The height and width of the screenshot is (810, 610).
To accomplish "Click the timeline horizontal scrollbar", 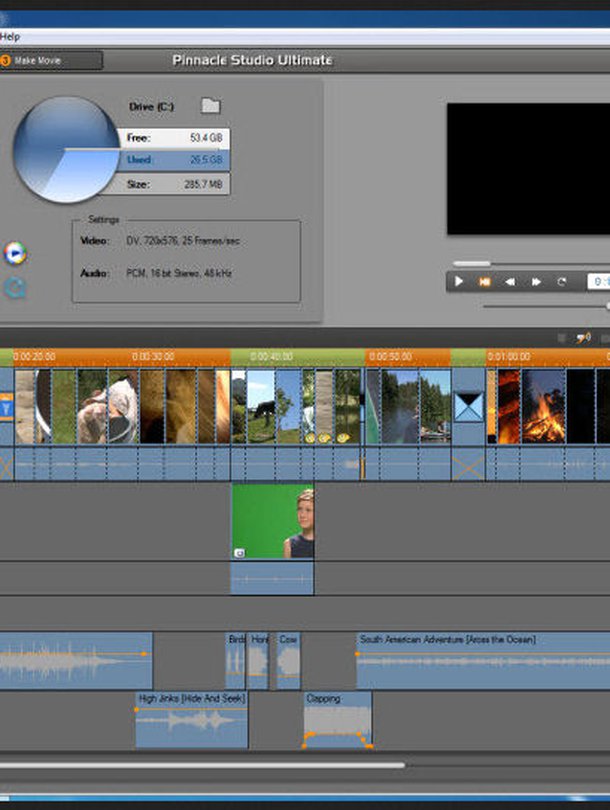I will click(200, 766).
